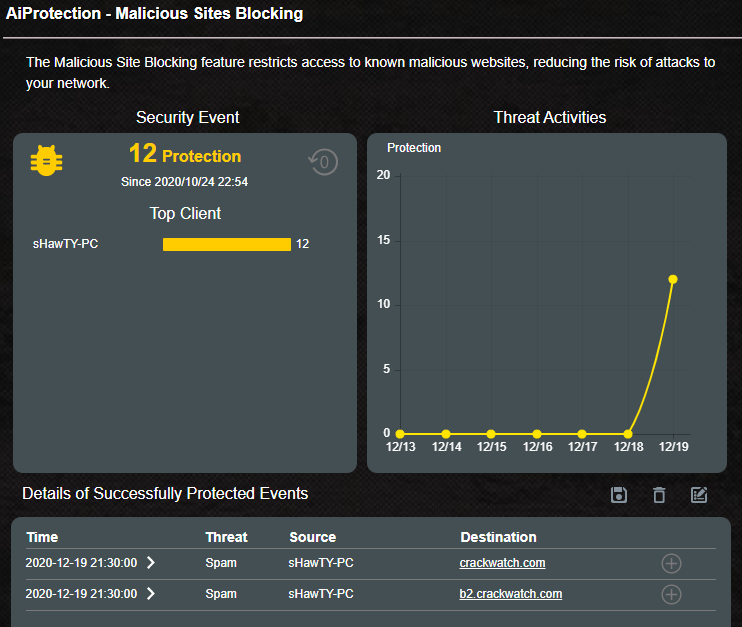Image resolution: width=742 pixels, height=627 pixels.
Task: Click plus icon next to b2.crackwatch.com
Action: [x=672, y=595]
